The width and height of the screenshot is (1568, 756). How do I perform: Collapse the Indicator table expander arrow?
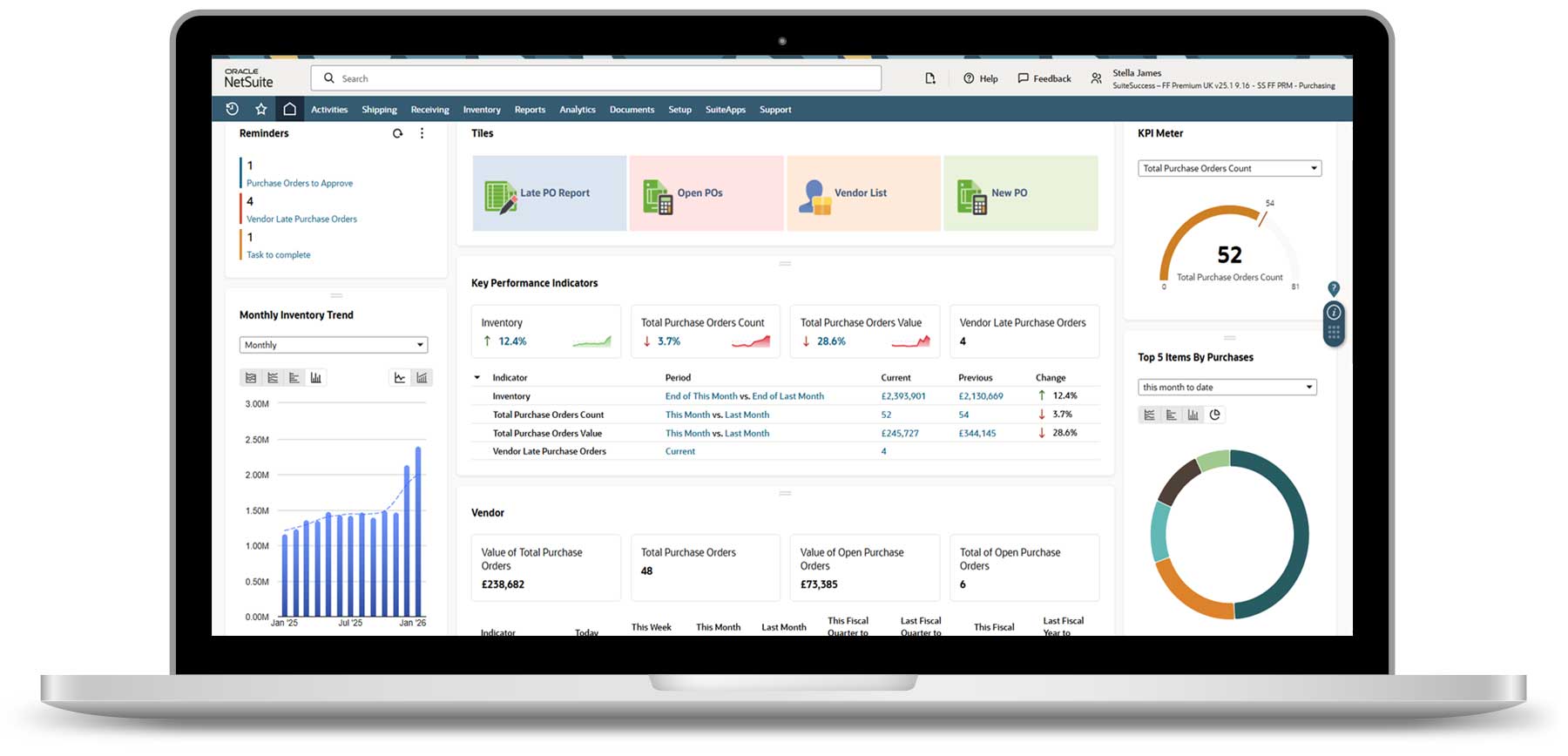(477, 377)
